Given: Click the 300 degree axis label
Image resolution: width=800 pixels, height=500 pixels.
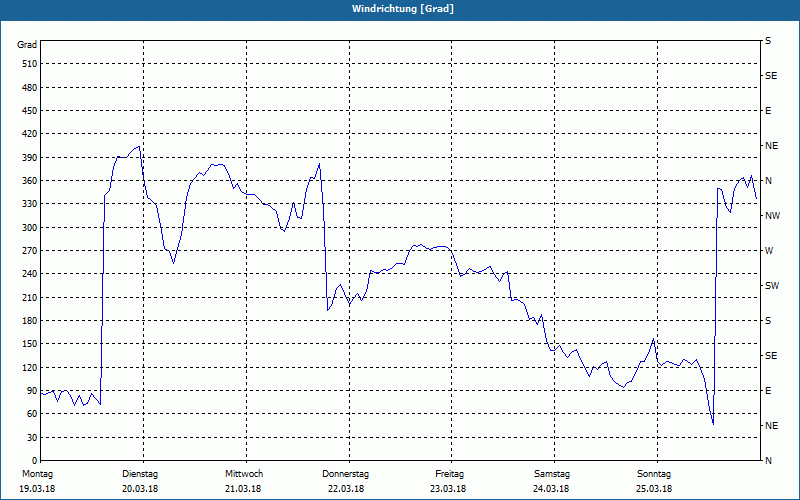Looking at the screenshot, I should tap(29, 228).
